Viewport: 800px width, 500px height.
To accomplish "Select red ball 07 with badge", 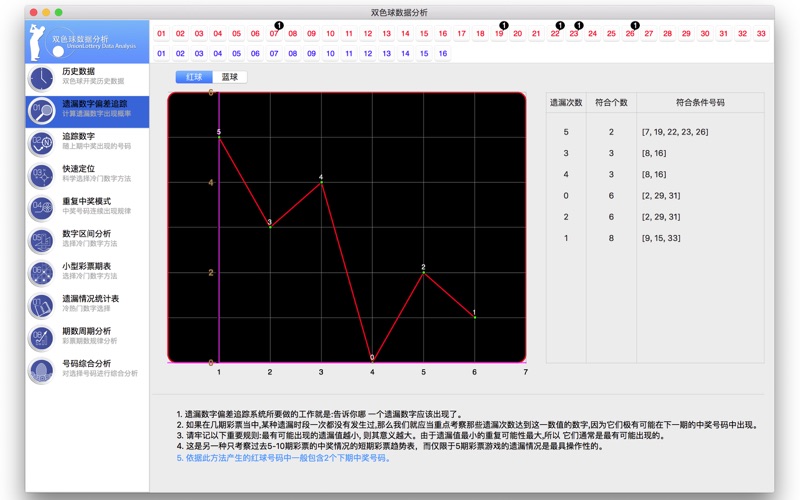I will click(x=274, y=34).
